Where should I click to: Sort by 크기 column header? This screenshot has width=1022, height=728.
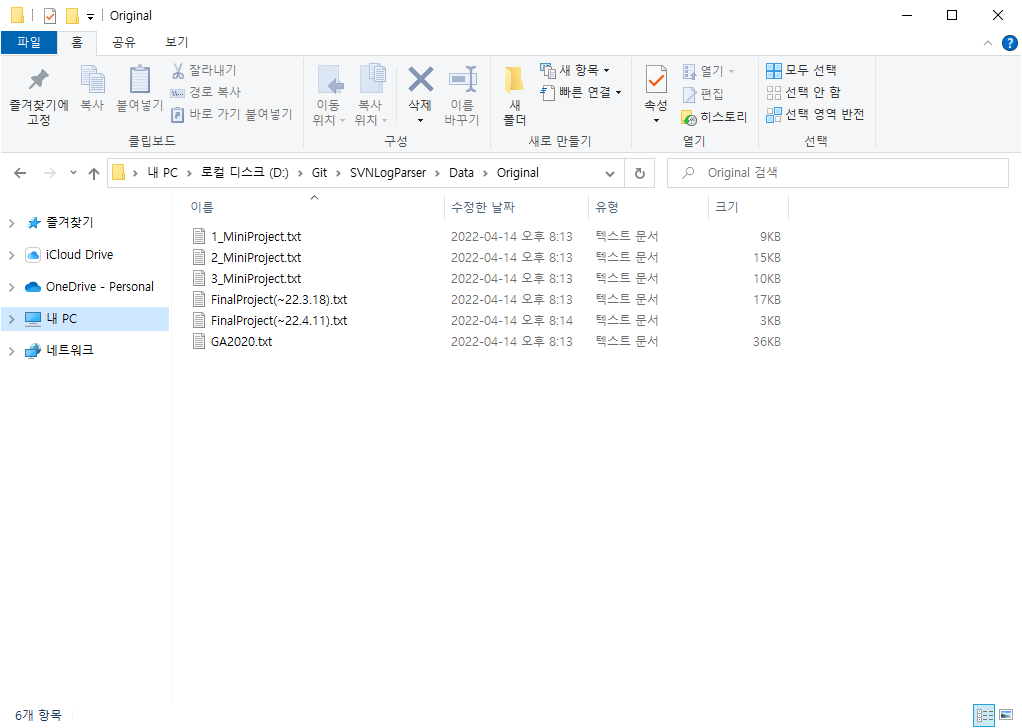click(x=748, y=207)
